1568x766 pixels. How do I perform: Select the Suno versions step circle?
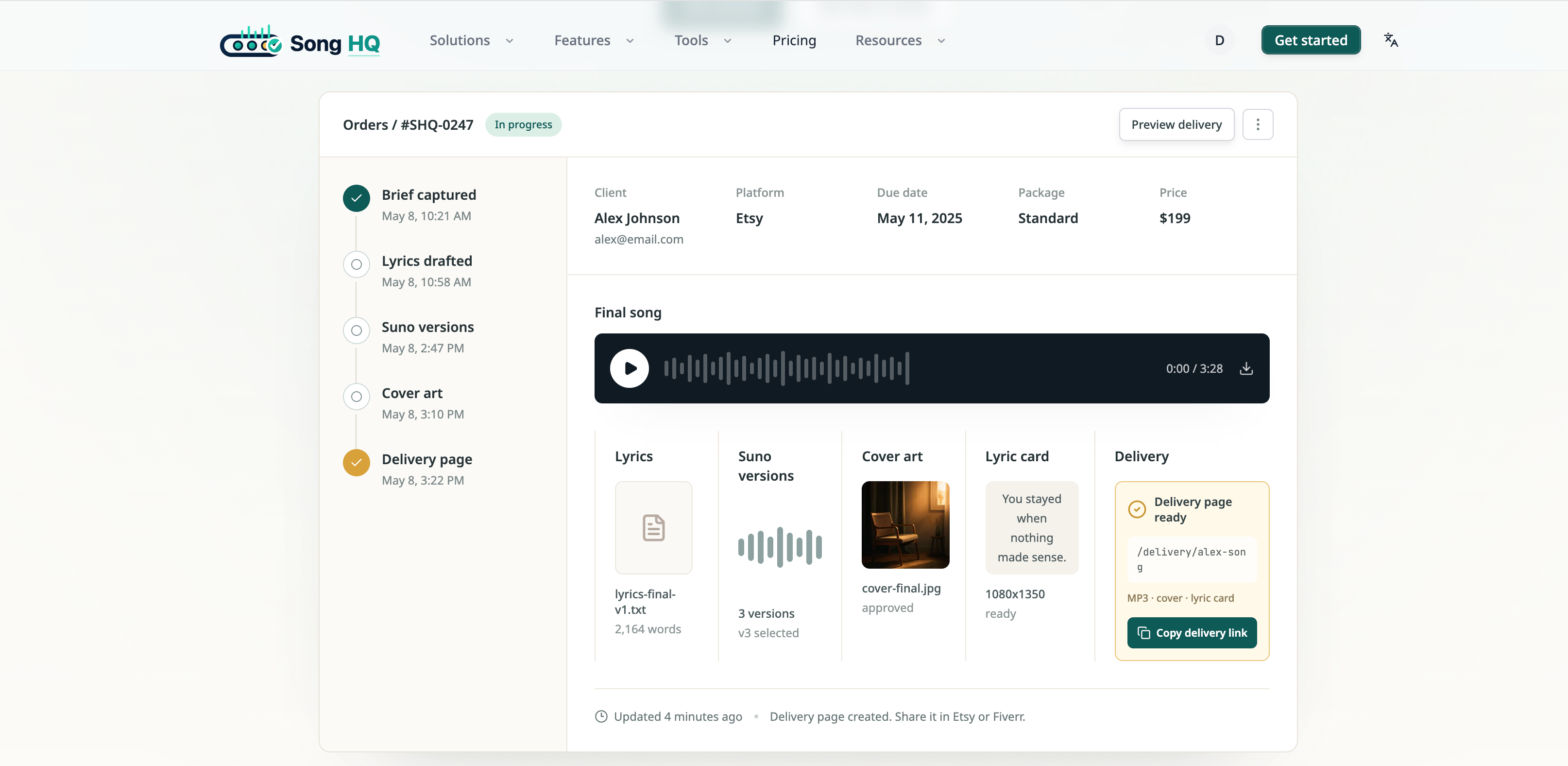tap(356, 331)
